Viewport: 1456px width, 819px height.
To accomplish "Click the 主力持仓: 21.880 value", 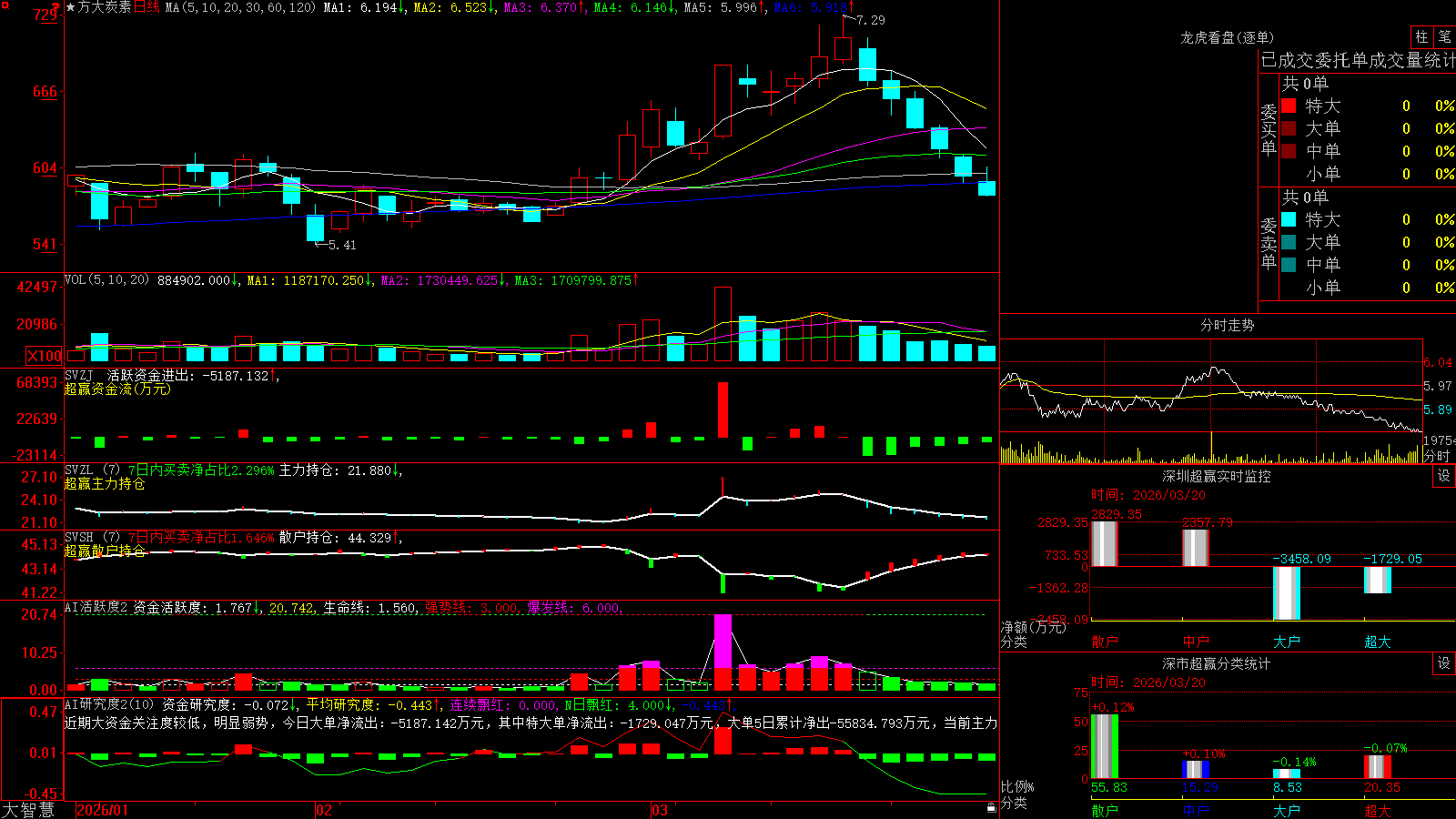I will (x=339, y=470).
